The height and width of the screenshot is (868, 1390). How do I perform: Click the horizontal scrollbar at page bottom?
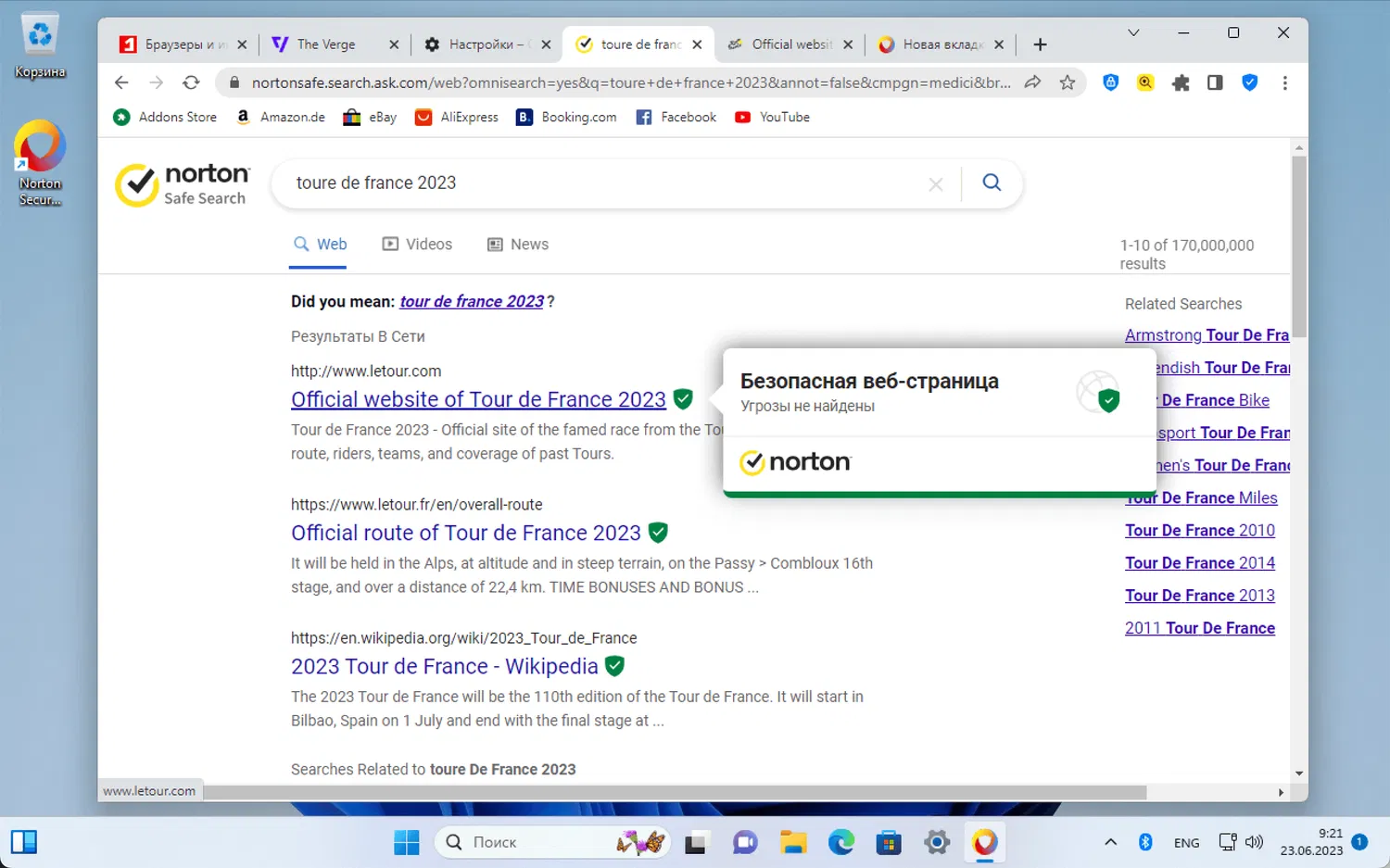pos(675,793)
